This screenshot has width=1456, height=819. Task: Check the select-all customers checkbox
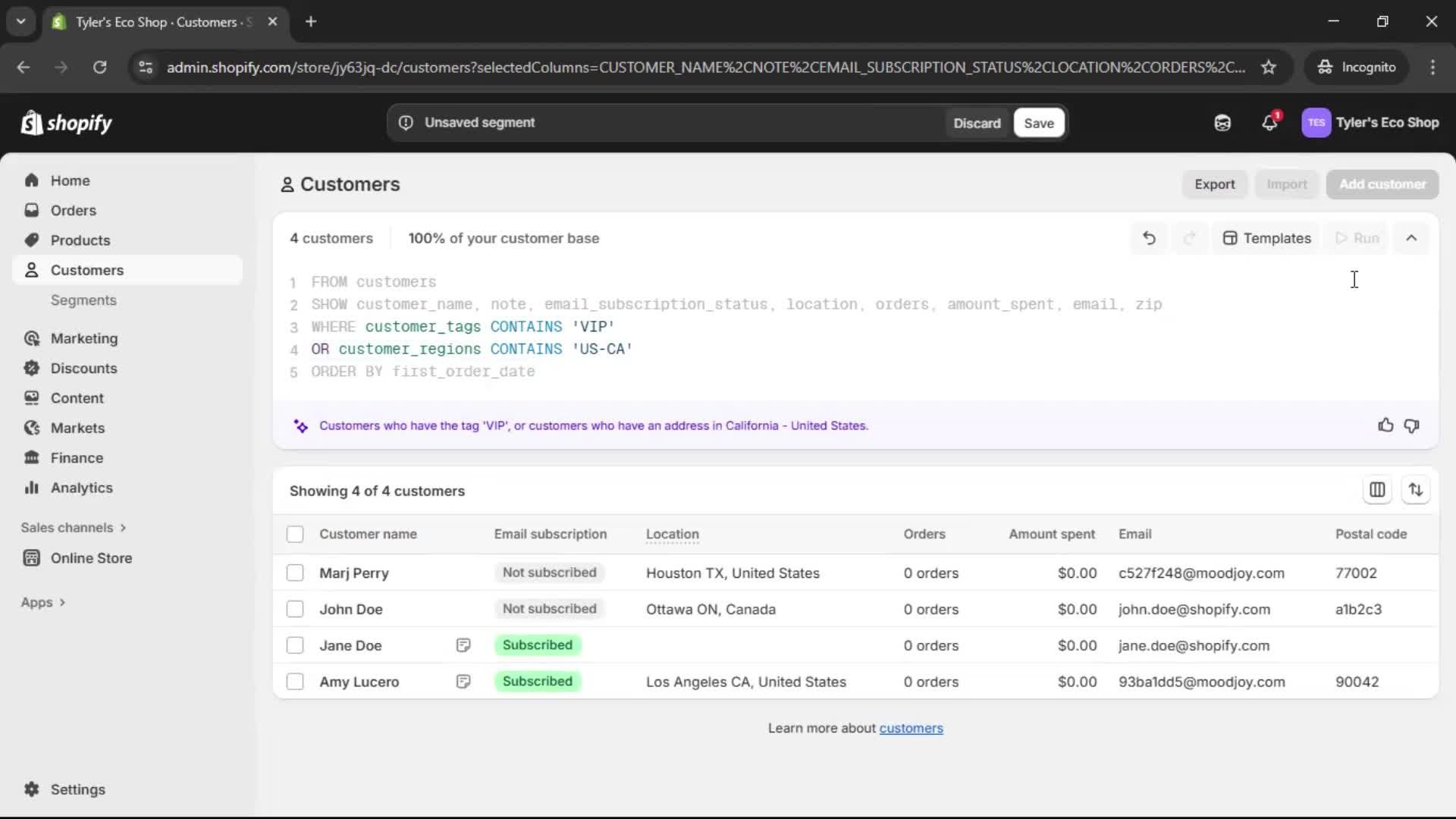click(295, 534)
